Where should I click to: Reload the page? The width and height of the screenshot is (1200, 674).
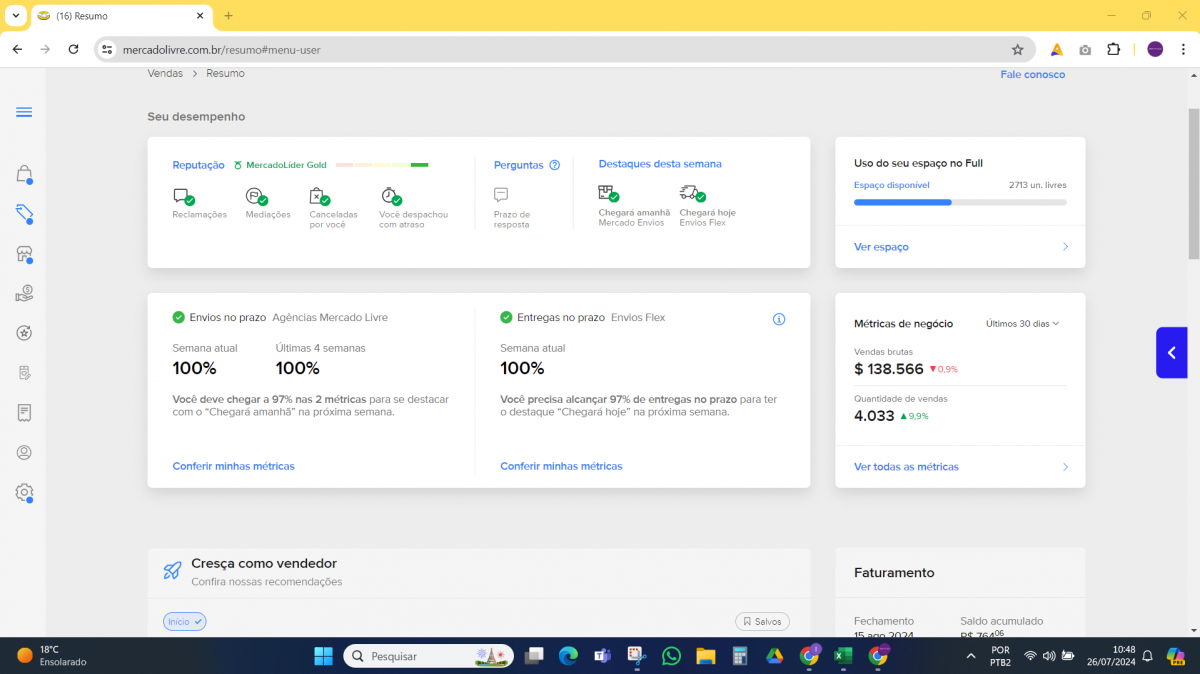(73, 49)
